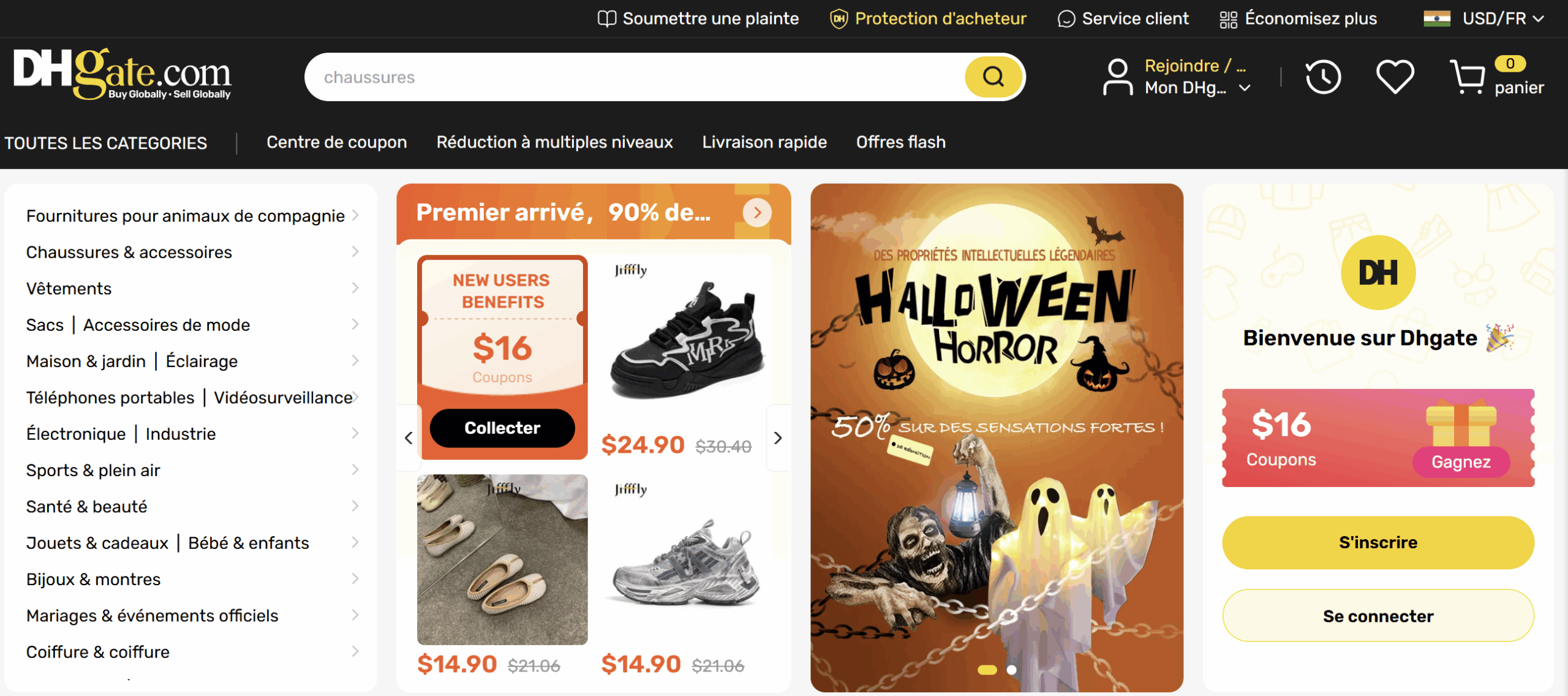Image resolution: width=1568 pixels, height=696 pixels.
Task: Select the second Halloween banner carousel dot
Action: pyautogui.click(x=1012, y=670)
